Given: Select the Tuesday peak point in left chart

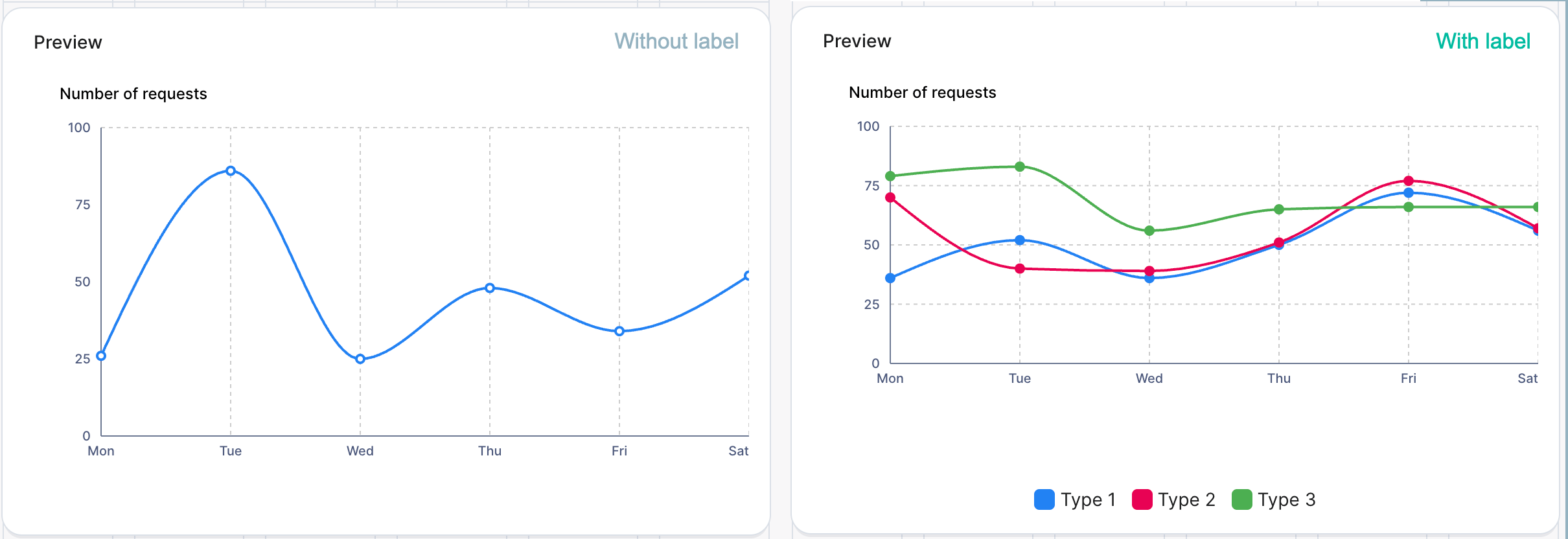Looking at the screenshot, I should (x=231, y=171).
